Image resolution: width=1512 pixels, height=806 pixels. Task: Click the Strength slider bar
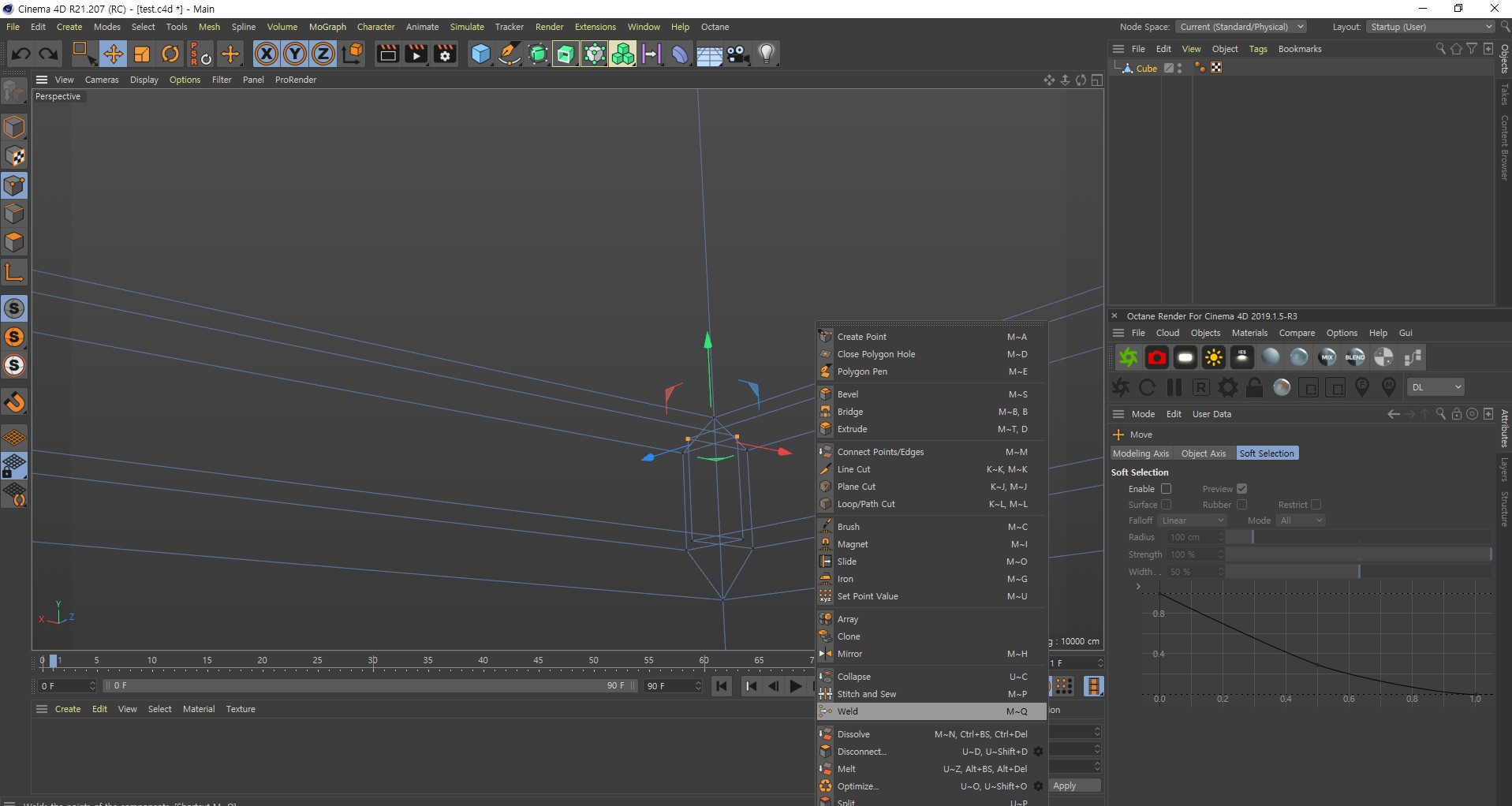1357,554
